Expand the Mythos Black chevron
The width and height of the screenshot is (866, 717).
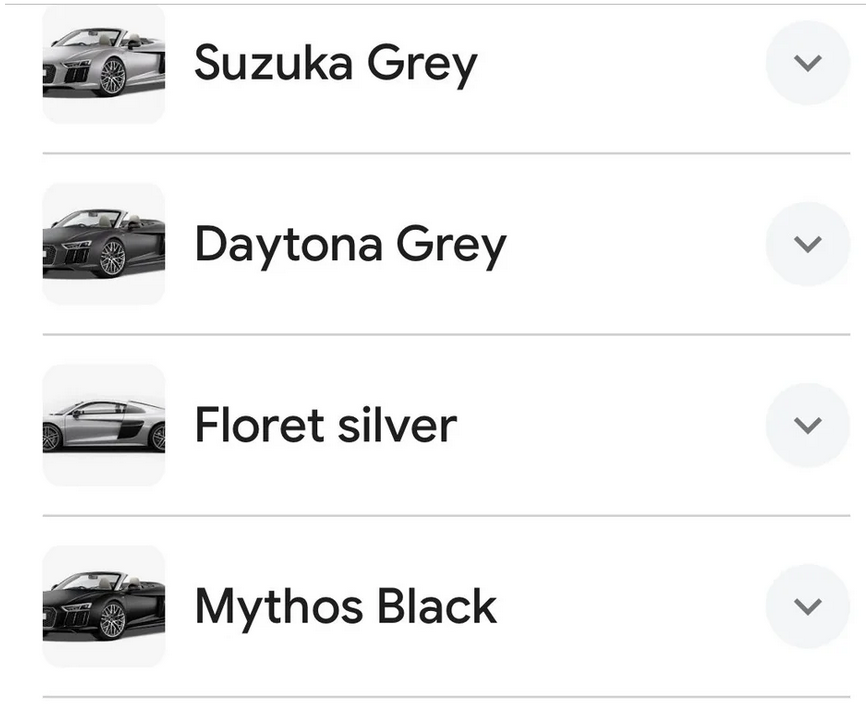807,606
